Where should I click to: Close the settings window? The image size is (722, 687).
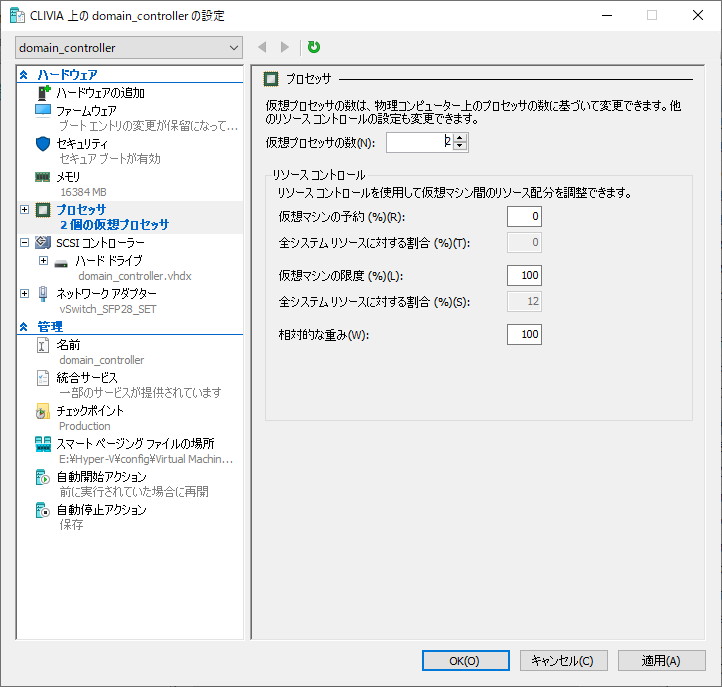698,15
